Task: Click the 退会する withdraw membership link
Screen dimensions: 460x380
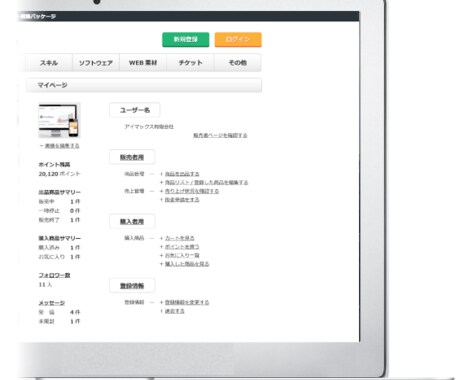Action: coord(175,311)
